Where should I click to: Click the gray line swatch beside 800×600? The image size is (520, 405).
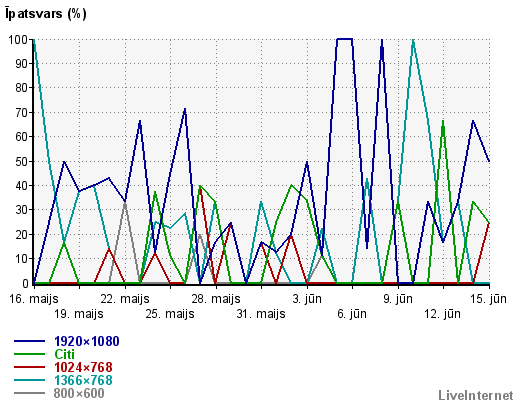coord(29,393)
